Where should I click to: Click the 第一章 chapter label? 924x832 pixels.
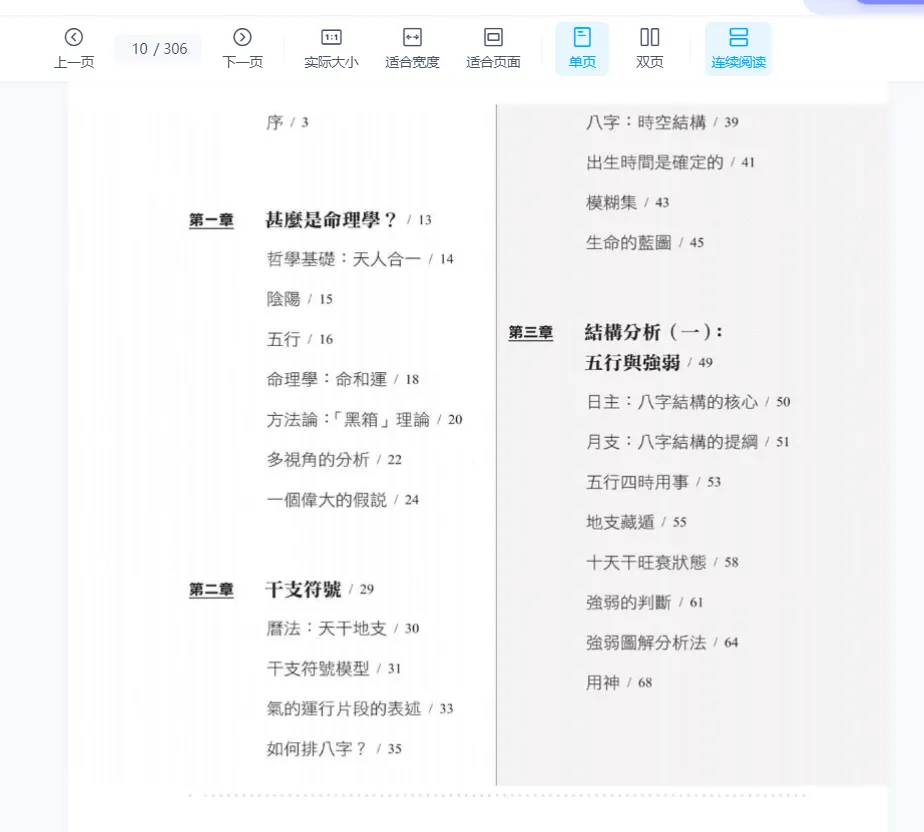pos(211,221)
